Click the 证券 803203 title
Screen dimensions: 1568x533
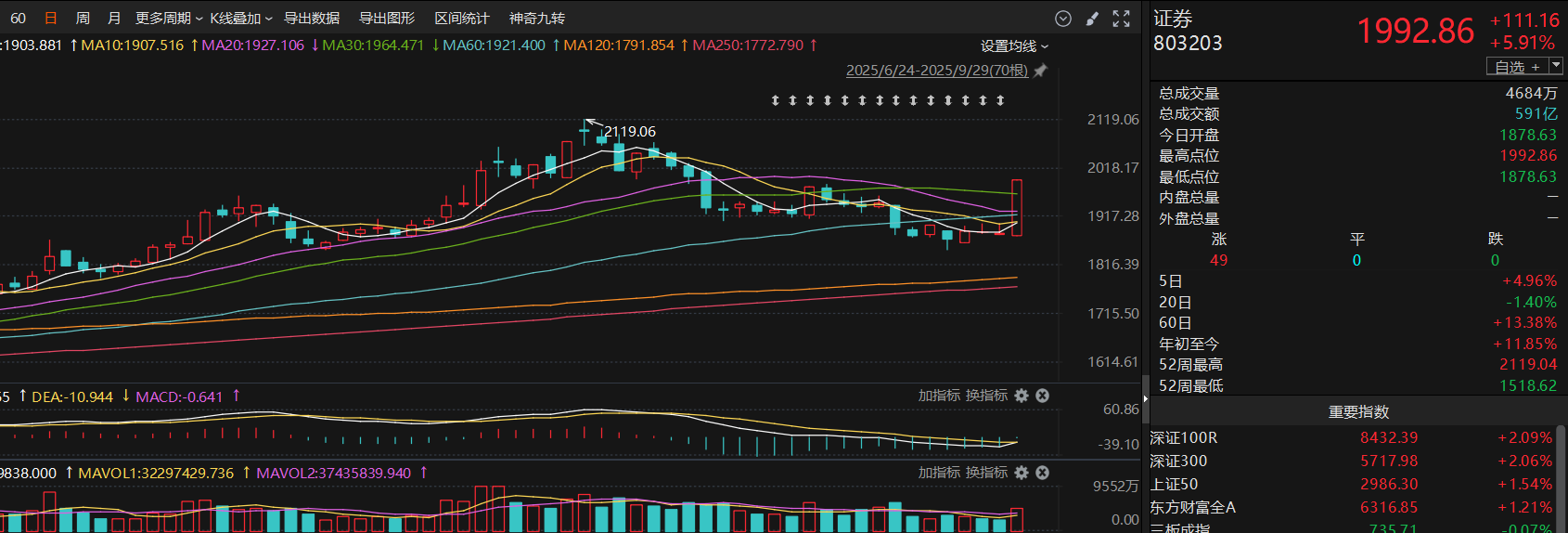pos(1188,31)
